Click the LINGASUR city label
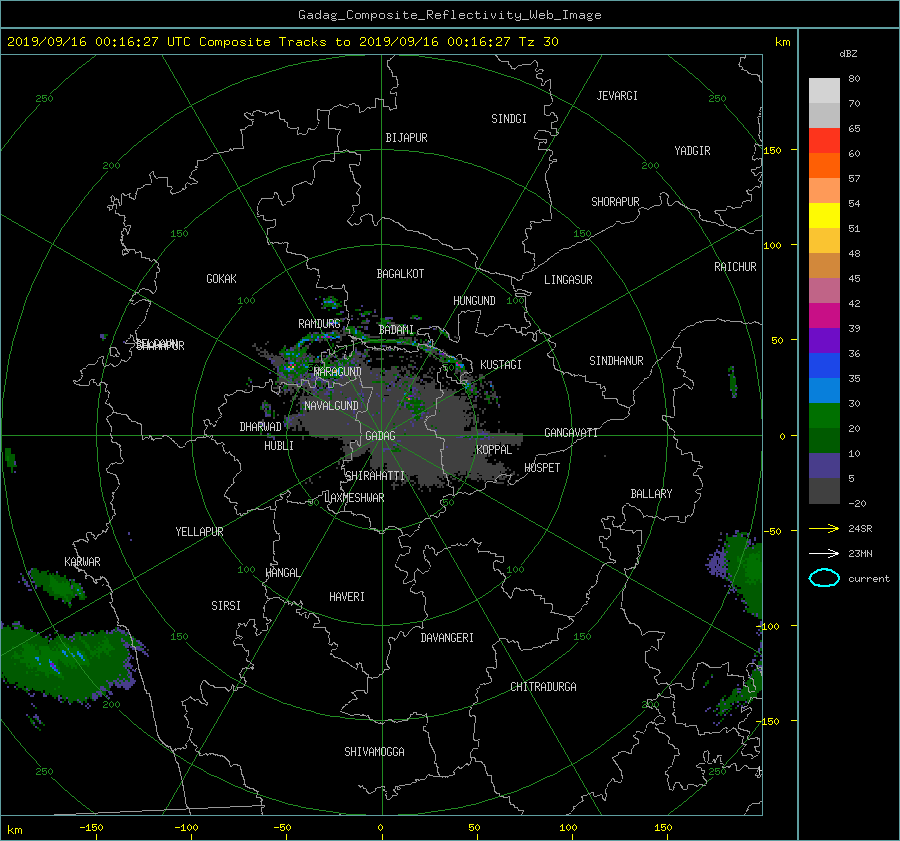 tap(568, 280)
